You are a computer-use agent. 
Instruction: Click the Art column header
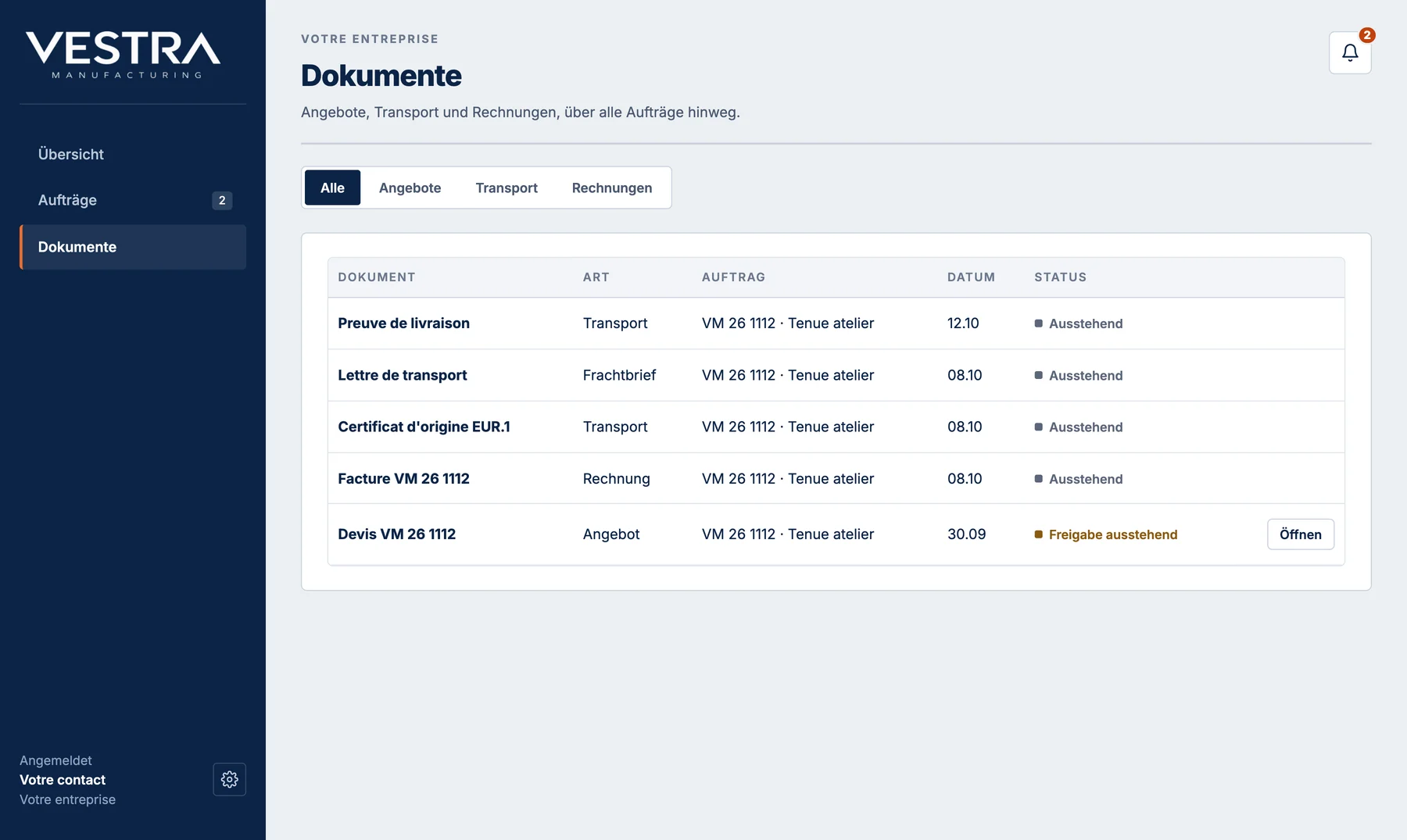pyautogui.click(x=596, y=277)
